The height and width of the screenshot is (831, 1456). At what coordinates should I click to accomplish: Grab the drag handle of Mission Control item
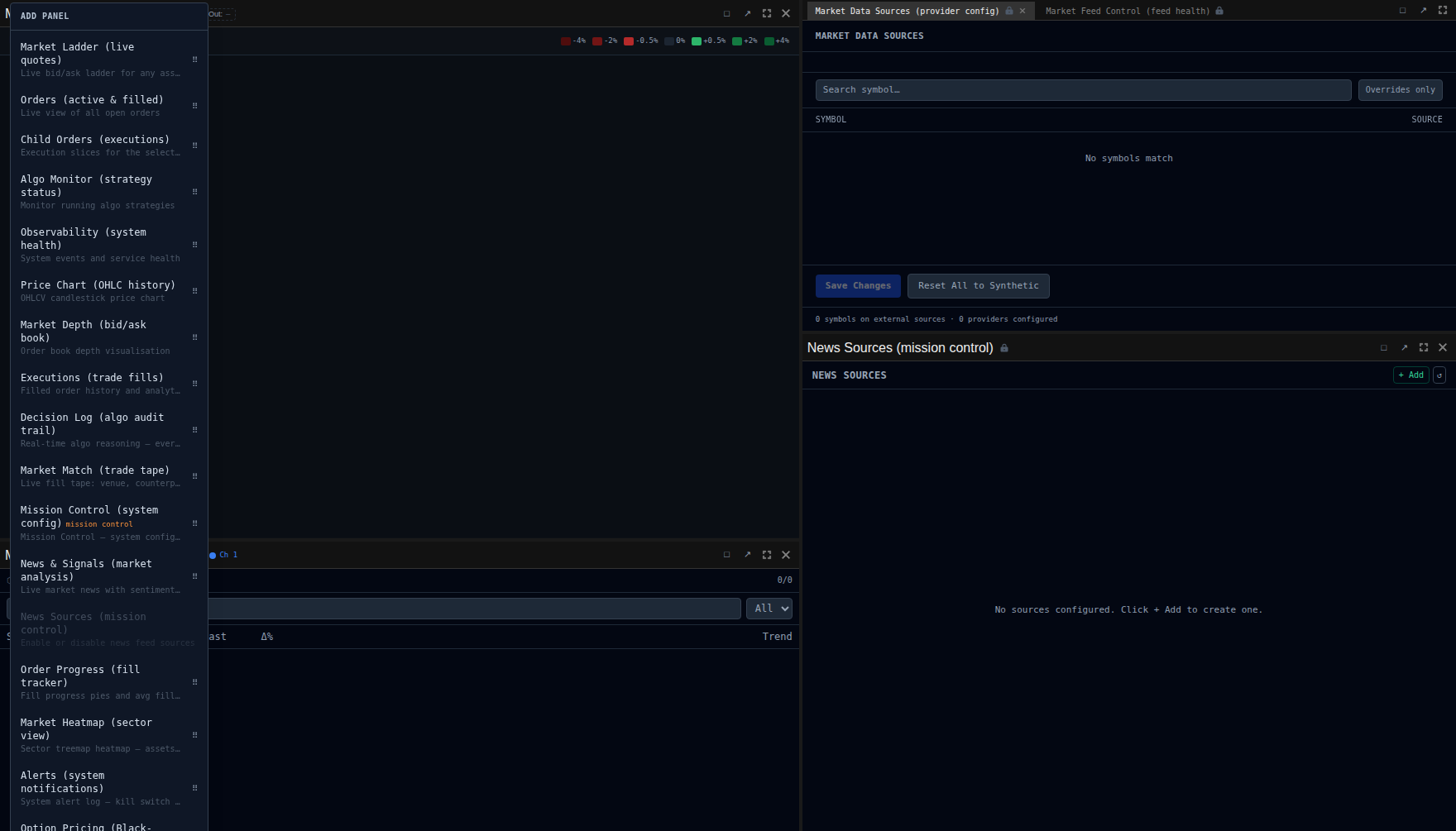195,523
